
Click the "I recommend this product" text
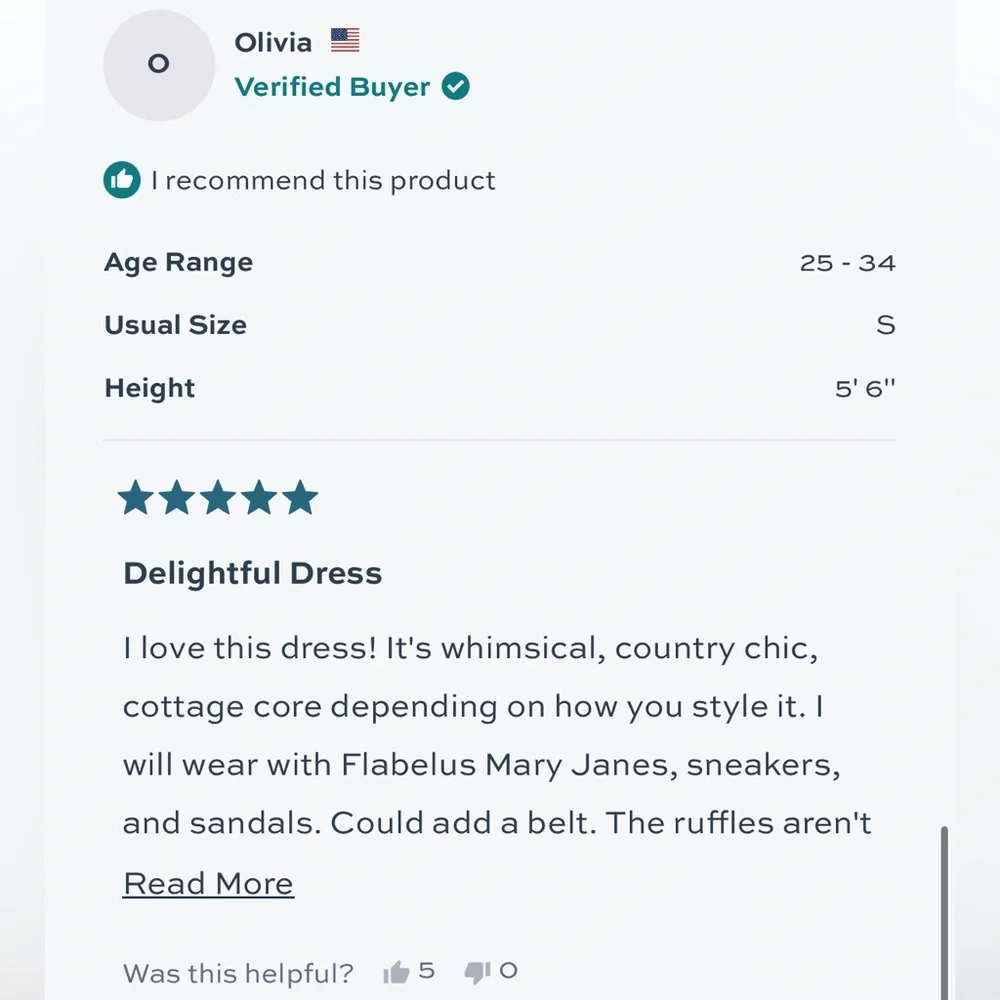323,181
